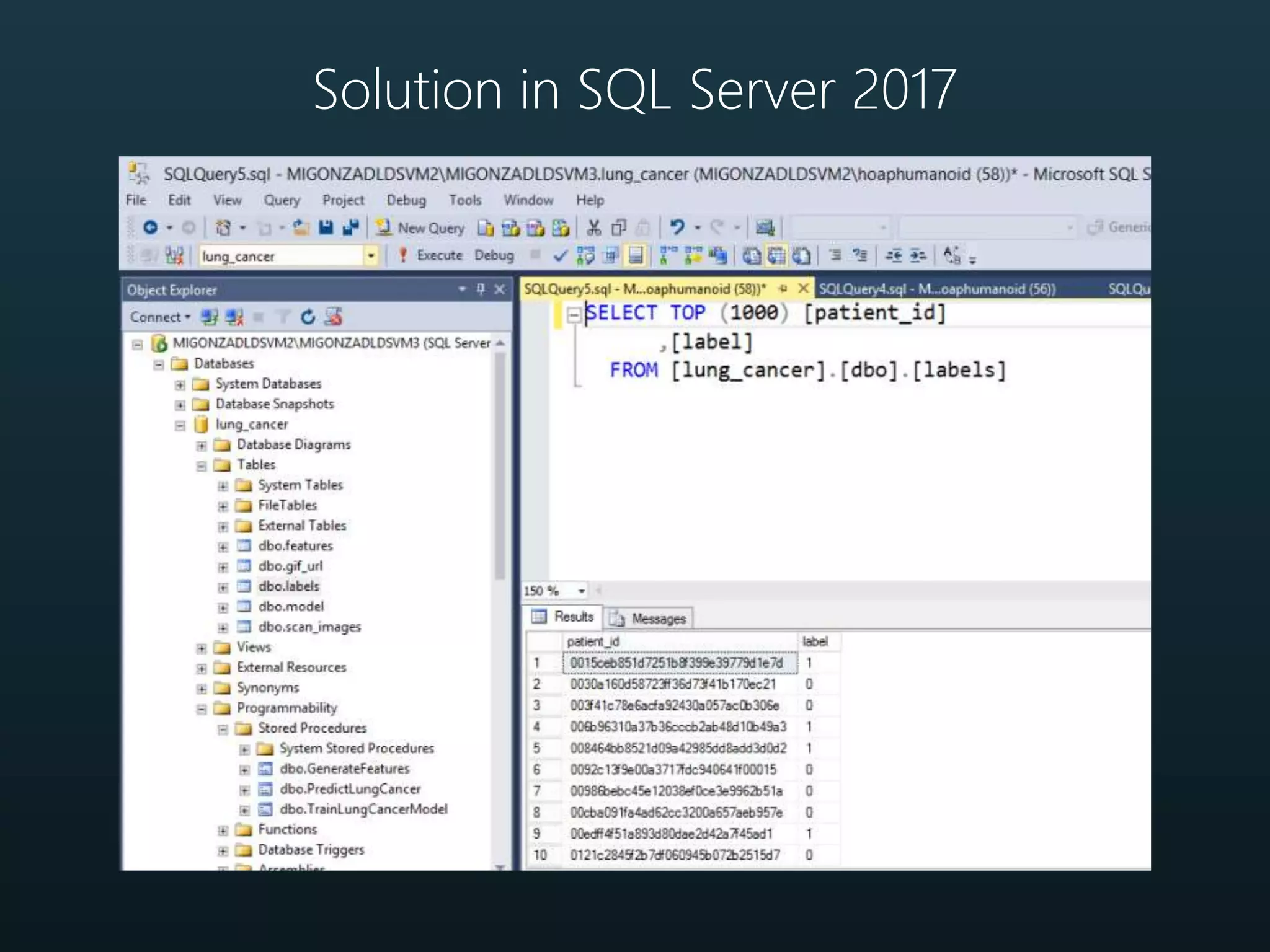This screenshot has width=1270, height=952.
Task: Click the Copy icon in toolbar
Action: (x=618, y=227)
